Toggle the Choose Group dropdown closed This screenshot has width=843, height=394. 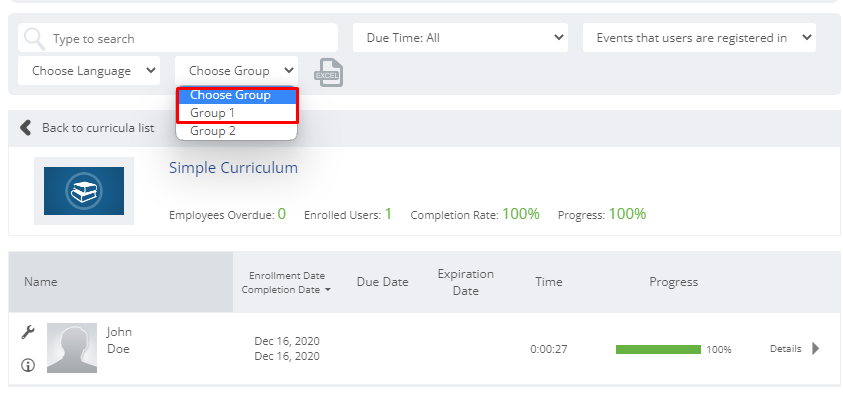tap(237, 70)
